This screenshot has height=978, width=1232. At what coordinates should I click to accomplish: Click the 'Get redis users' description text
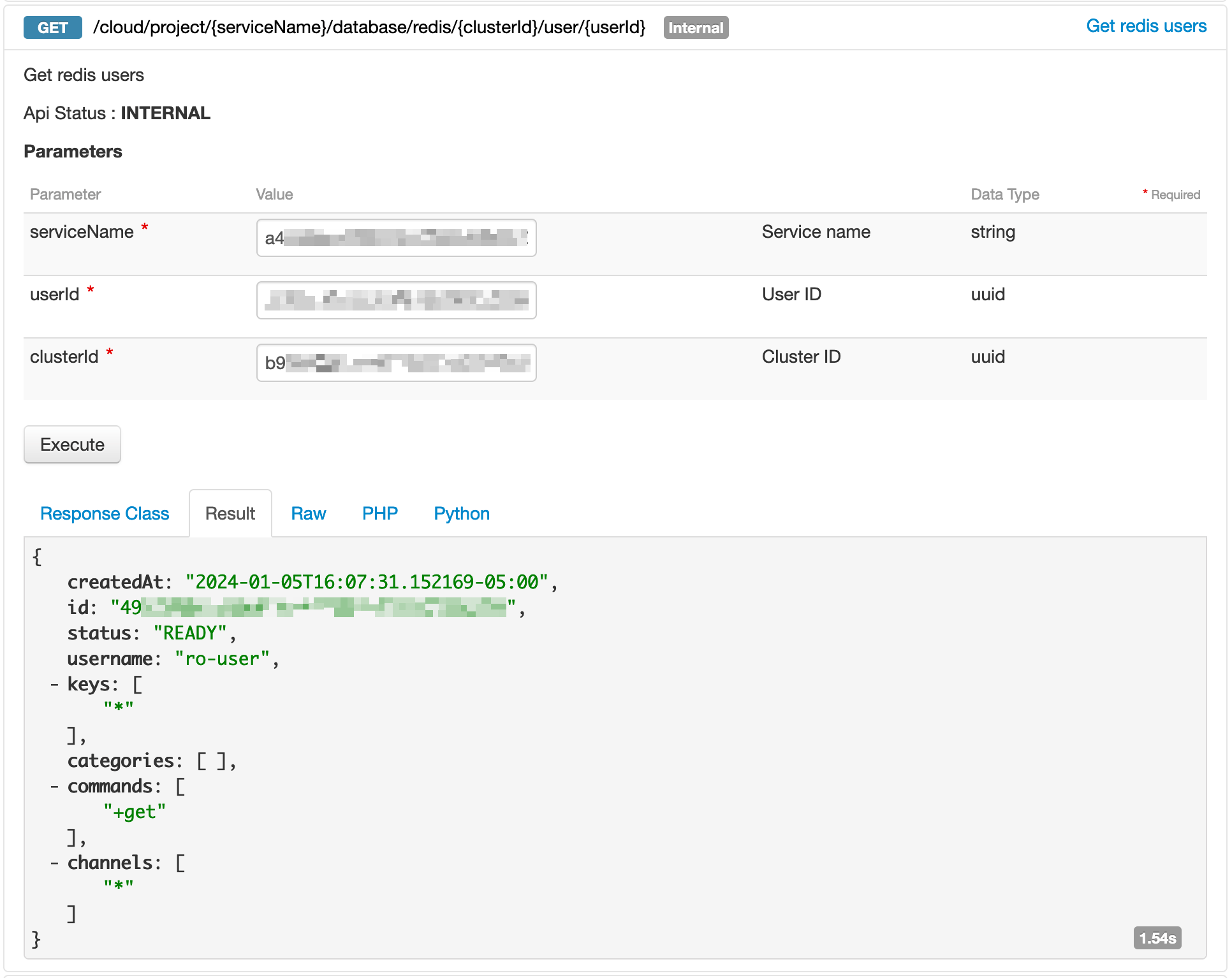(84, 75)
